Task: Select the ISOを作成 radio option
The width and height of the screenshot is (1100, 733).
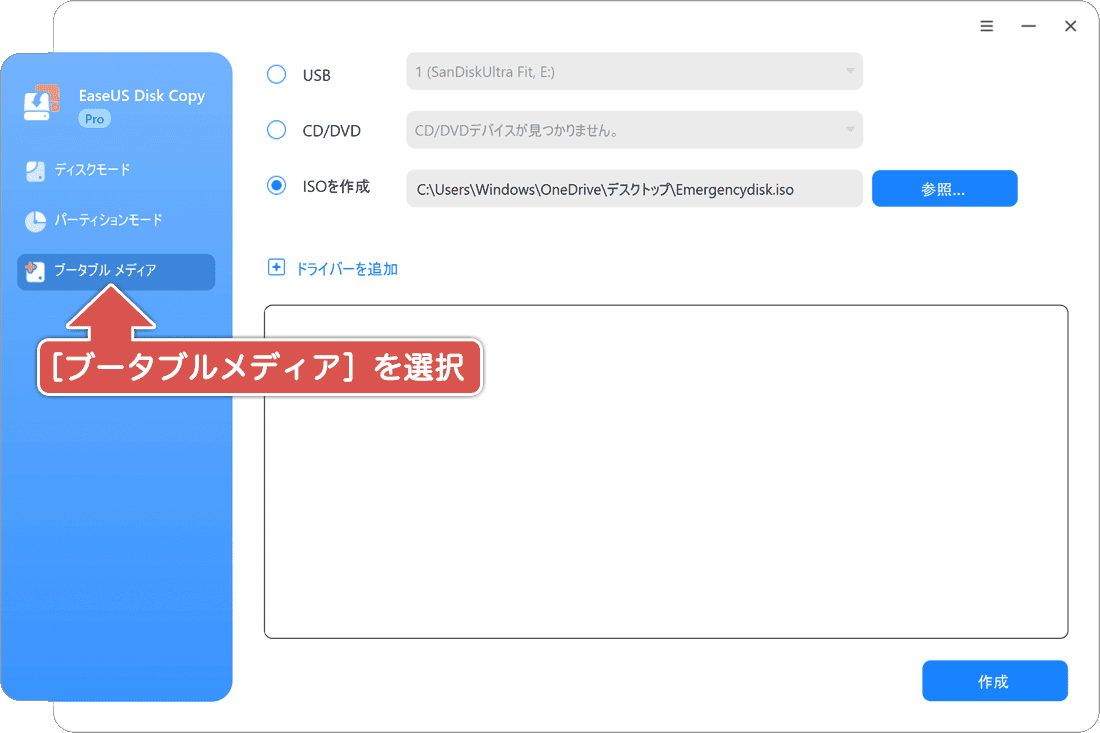Action: click(x=276, y=185)
